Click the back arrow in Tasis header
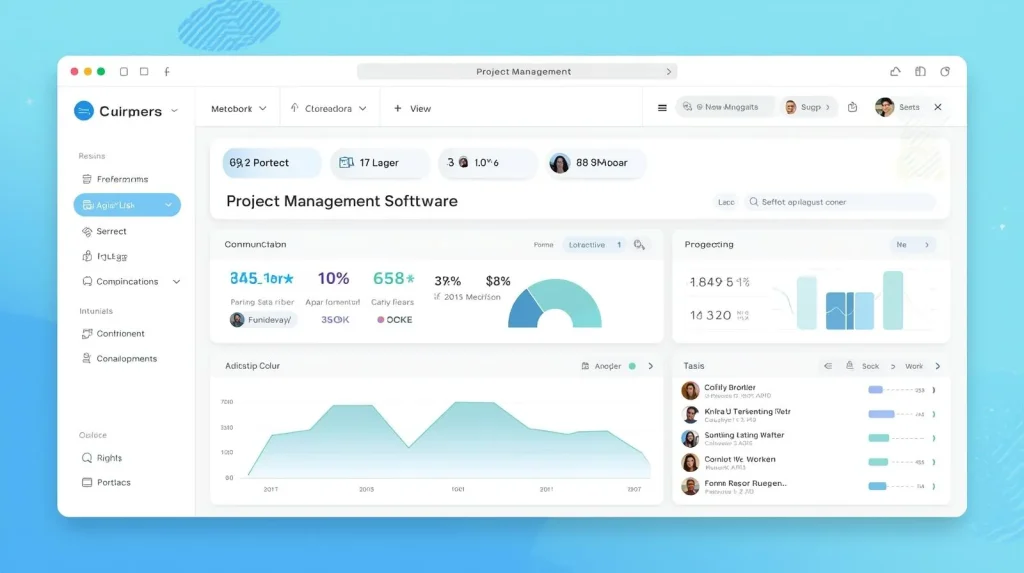Image resolution: width=1024 pixels, height=573 pixels. [x=827, y=366]
